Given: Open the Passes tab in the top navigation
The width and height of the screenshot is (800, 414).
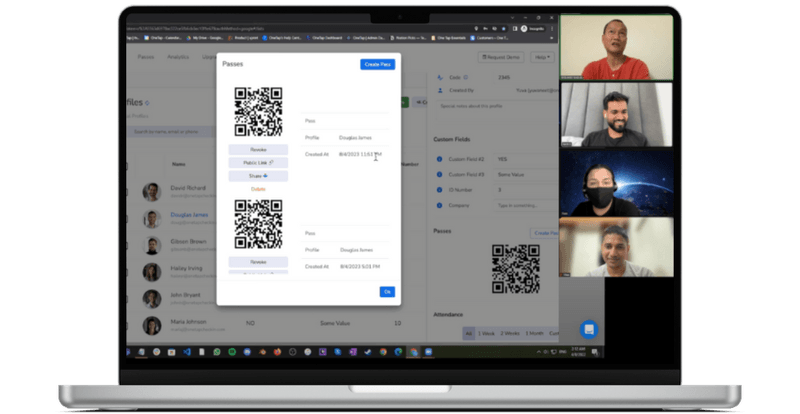Looking at the screenshot, I should pos(146,57).
